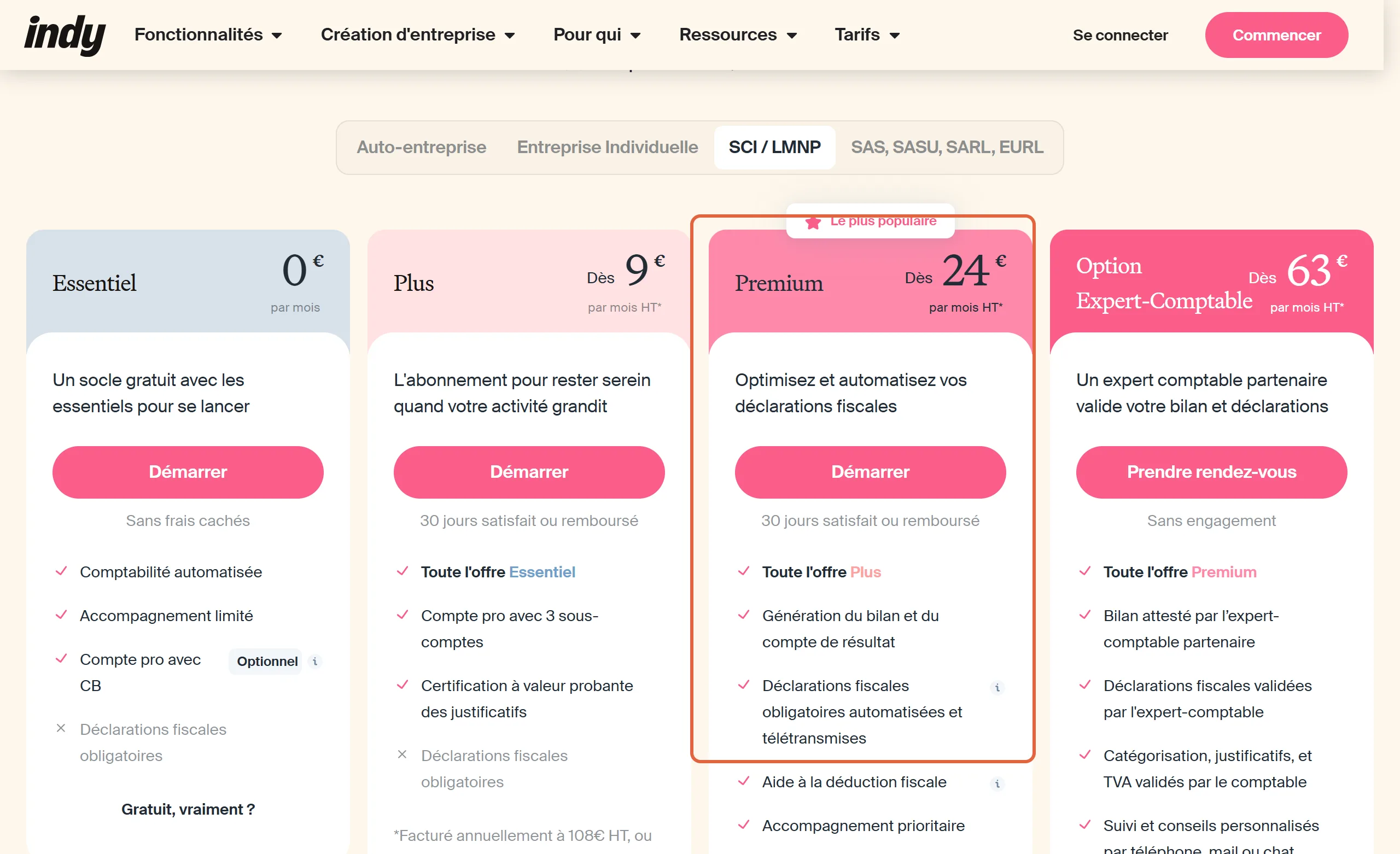
Task: Open the Gratuit, vraiment ? link
Action: [188, 809]
